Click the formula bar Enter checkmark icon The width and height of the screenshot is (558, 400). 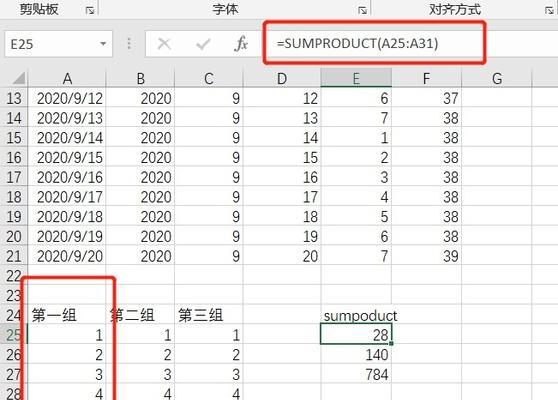coord(203,44)
